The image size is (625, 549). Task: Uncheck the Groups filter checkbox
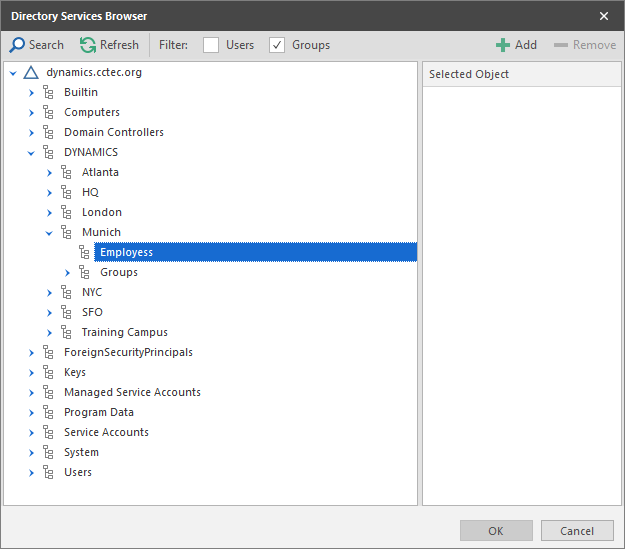pos(277,45)
